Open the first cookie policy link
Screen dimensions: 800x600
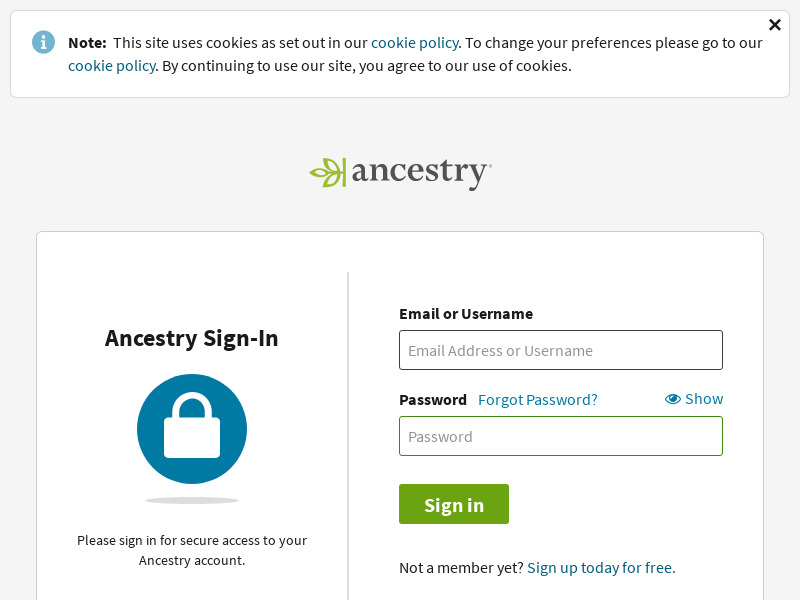pos(415,42)
